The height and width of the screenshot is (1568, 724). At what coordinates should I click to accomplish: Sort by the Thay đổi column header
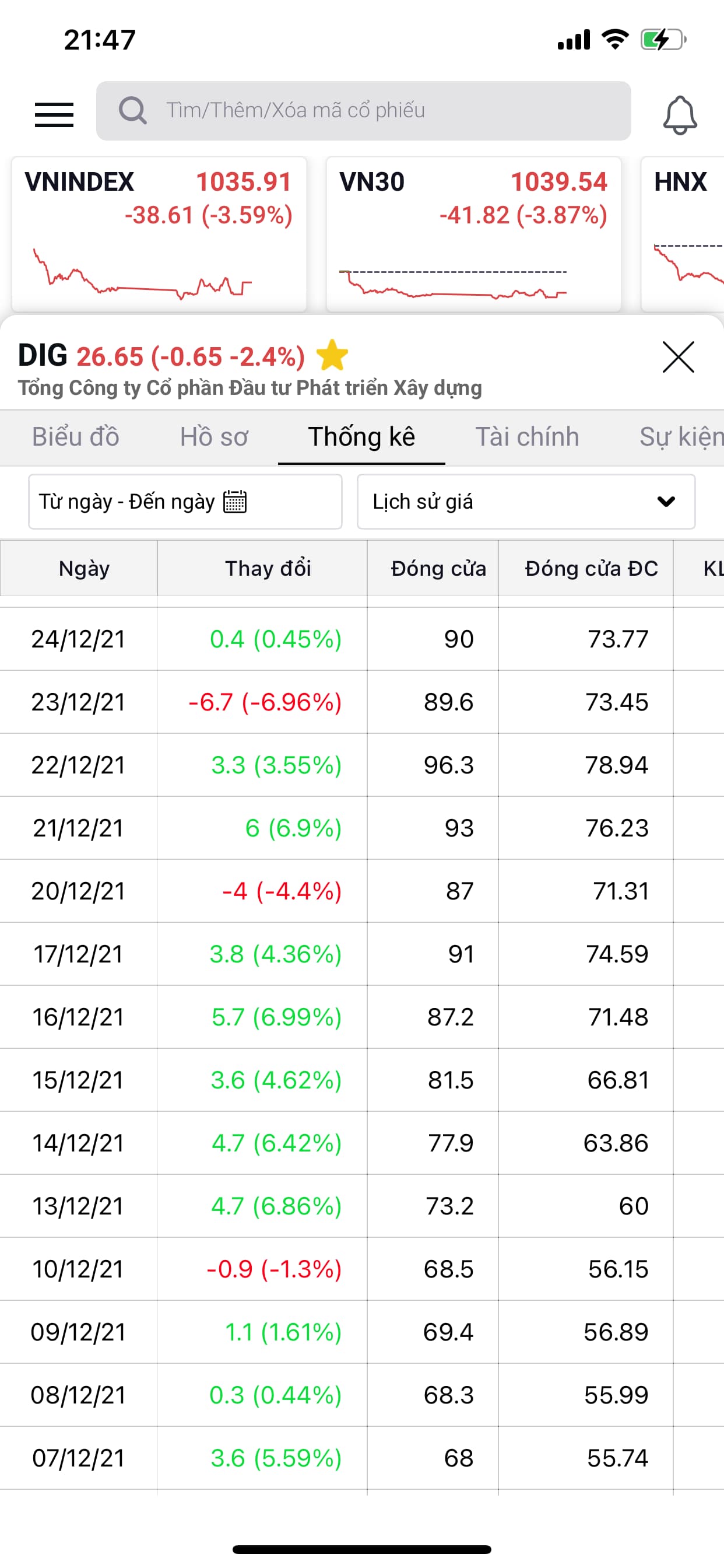click(x=268, y=569)
